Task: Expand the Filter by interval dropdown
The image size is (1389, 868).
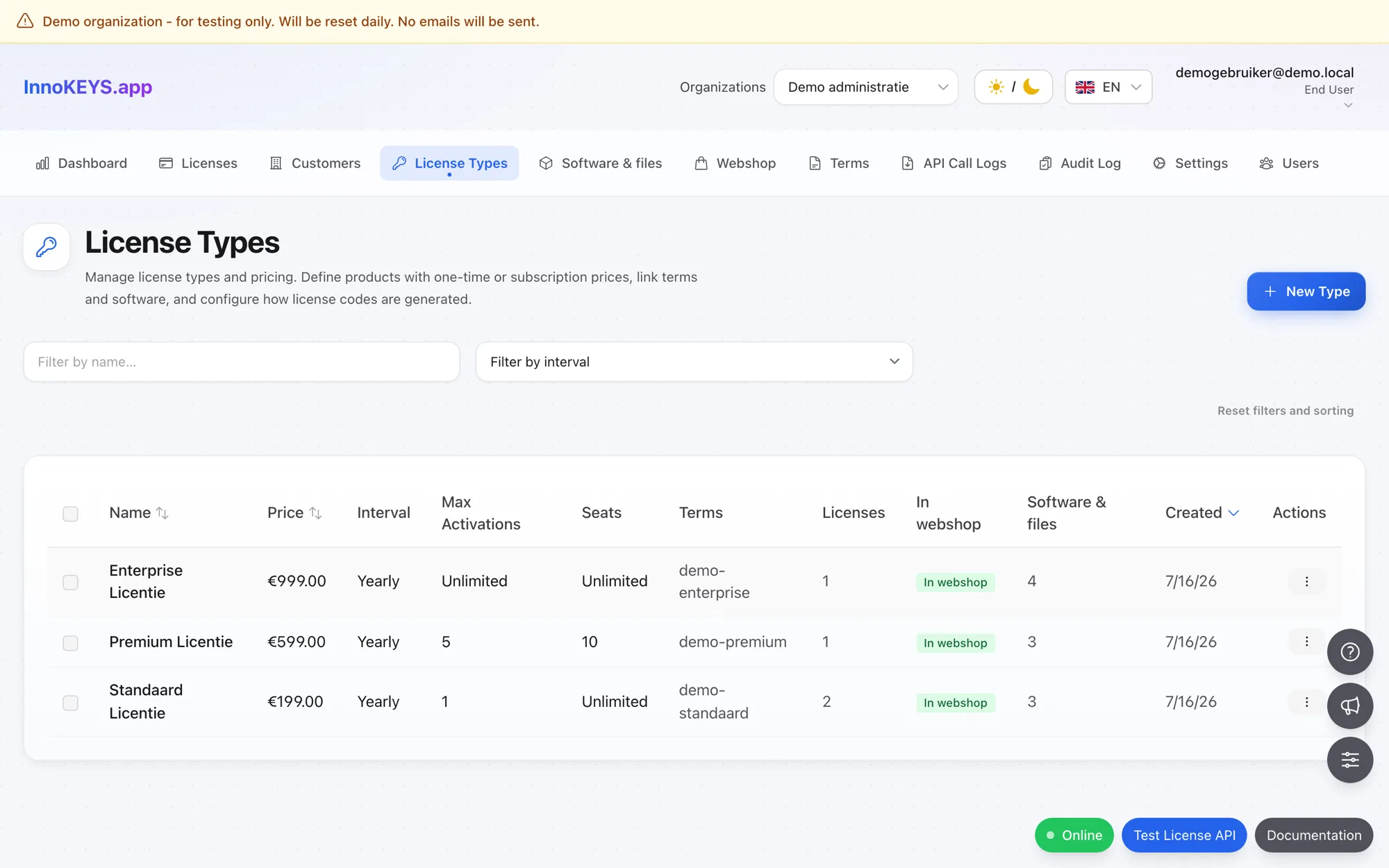Action: click(694, 362)
